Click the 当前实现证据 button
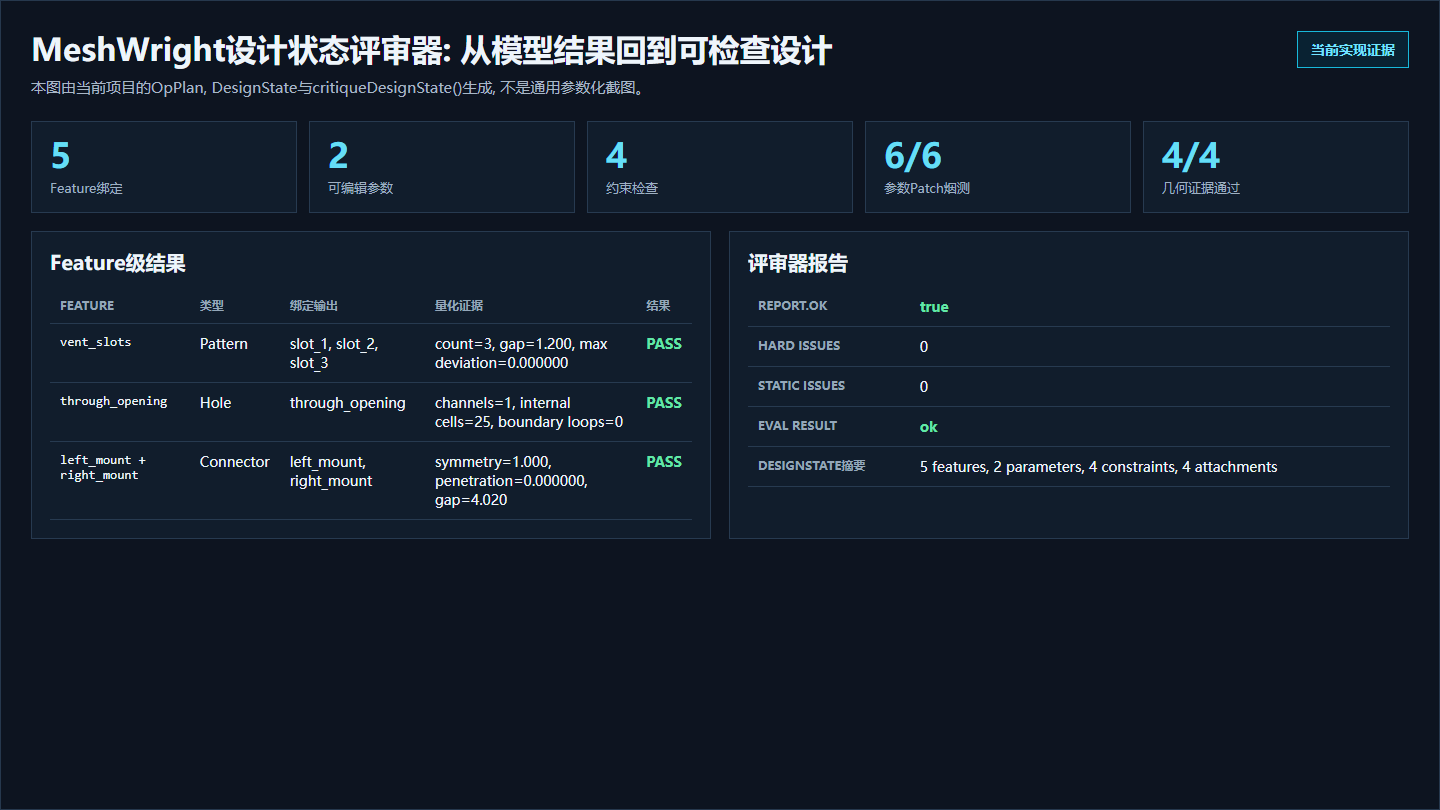1440x810 pixels. point(1352,49)
